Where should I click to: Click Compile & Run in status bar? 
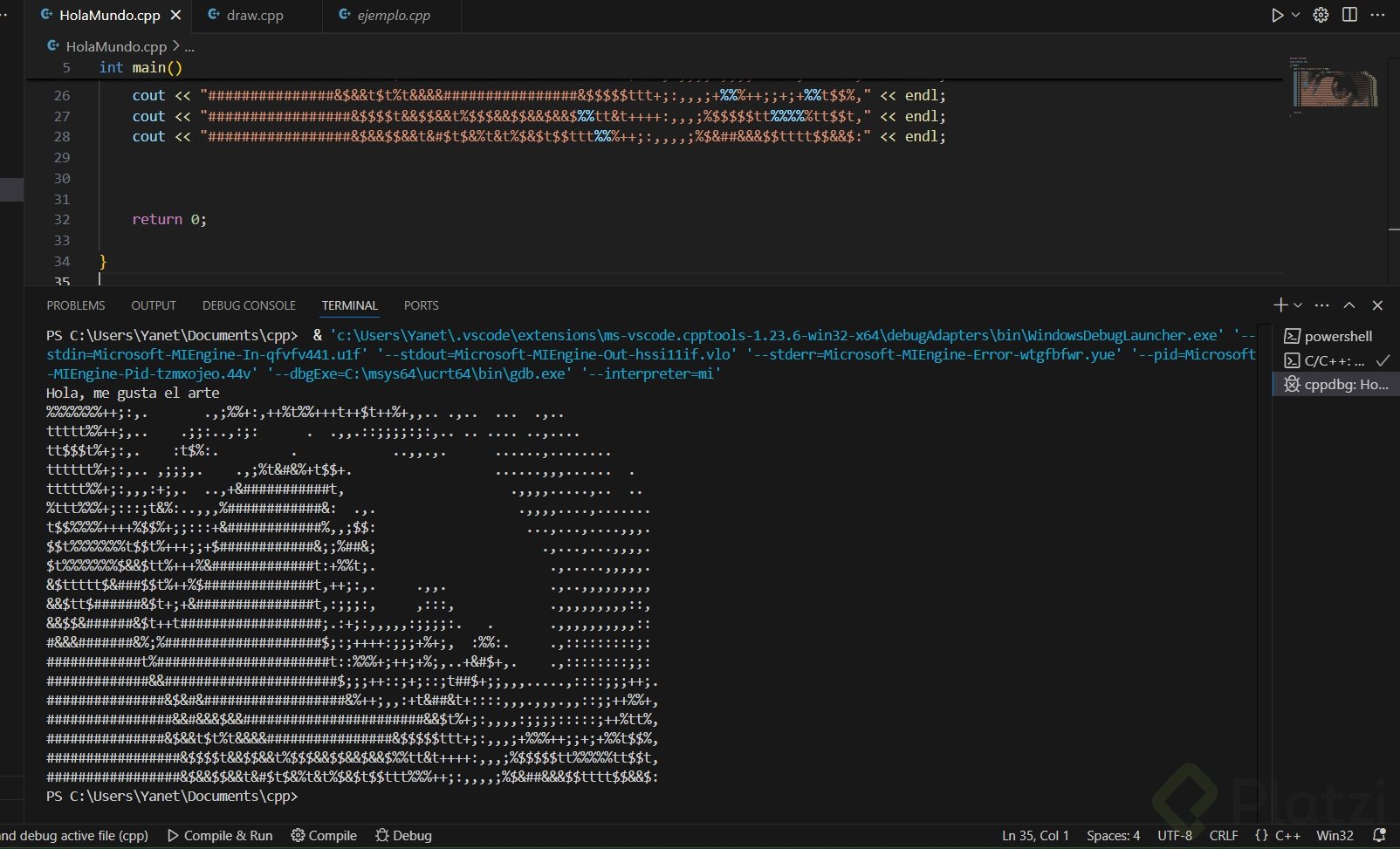[x=220, y=835]
